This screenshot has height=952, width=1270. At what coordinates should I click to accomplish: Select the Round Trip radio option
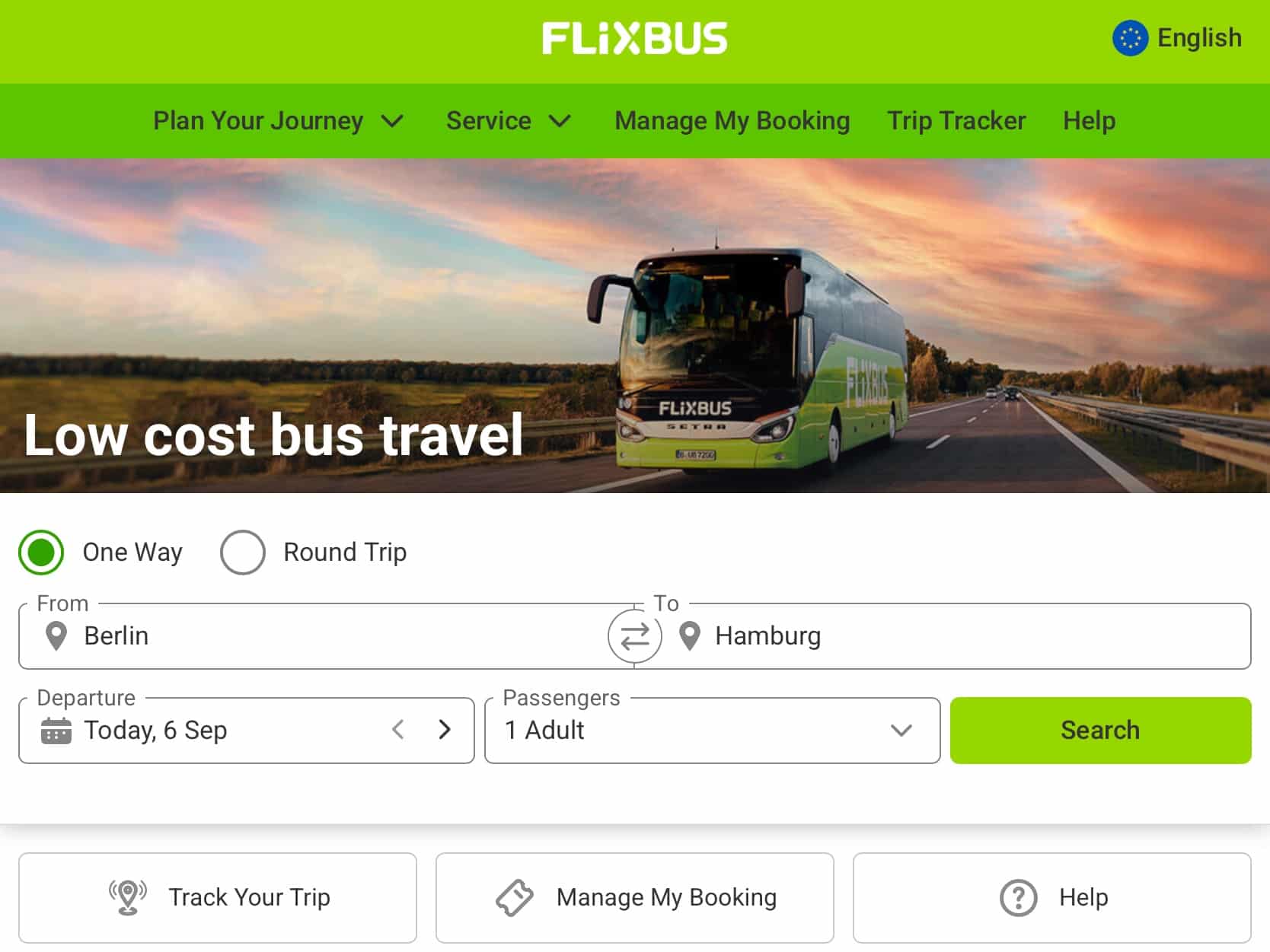pos(242,552)
